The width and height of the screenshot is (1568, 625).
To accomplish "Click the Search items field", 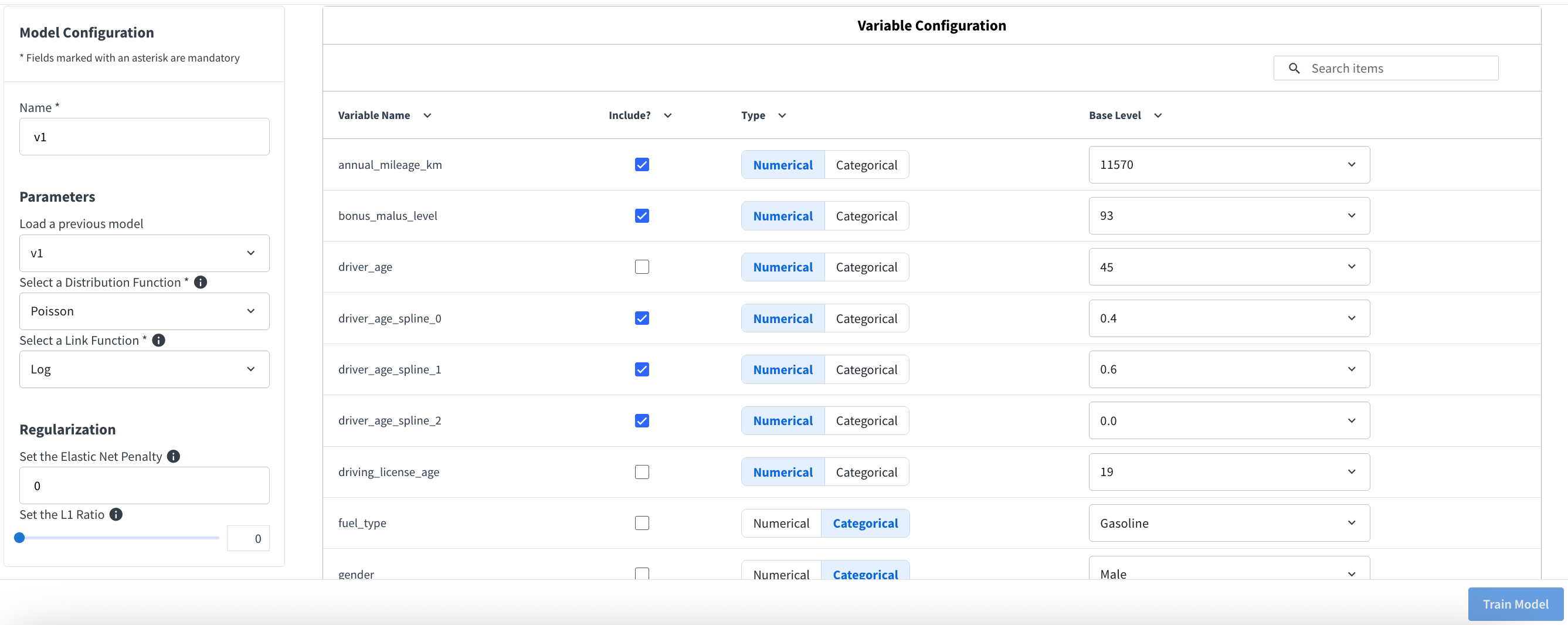I will 1386,68.
